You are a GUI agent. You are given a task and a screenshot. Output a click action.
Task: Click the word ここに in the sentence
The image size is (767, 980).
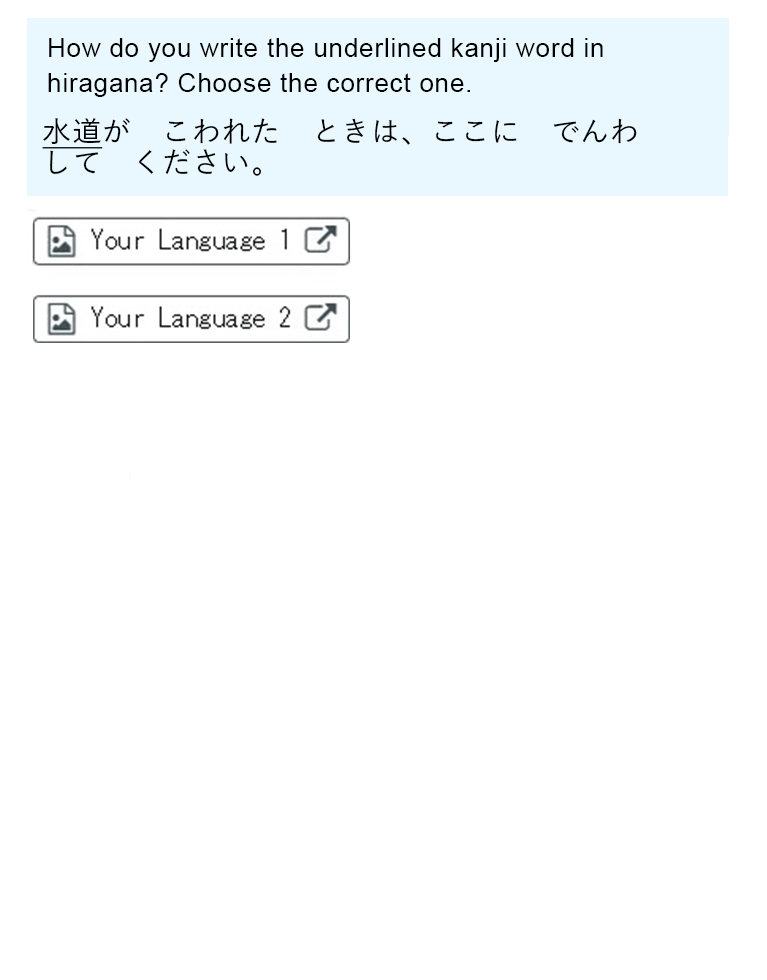coord(476,132)
